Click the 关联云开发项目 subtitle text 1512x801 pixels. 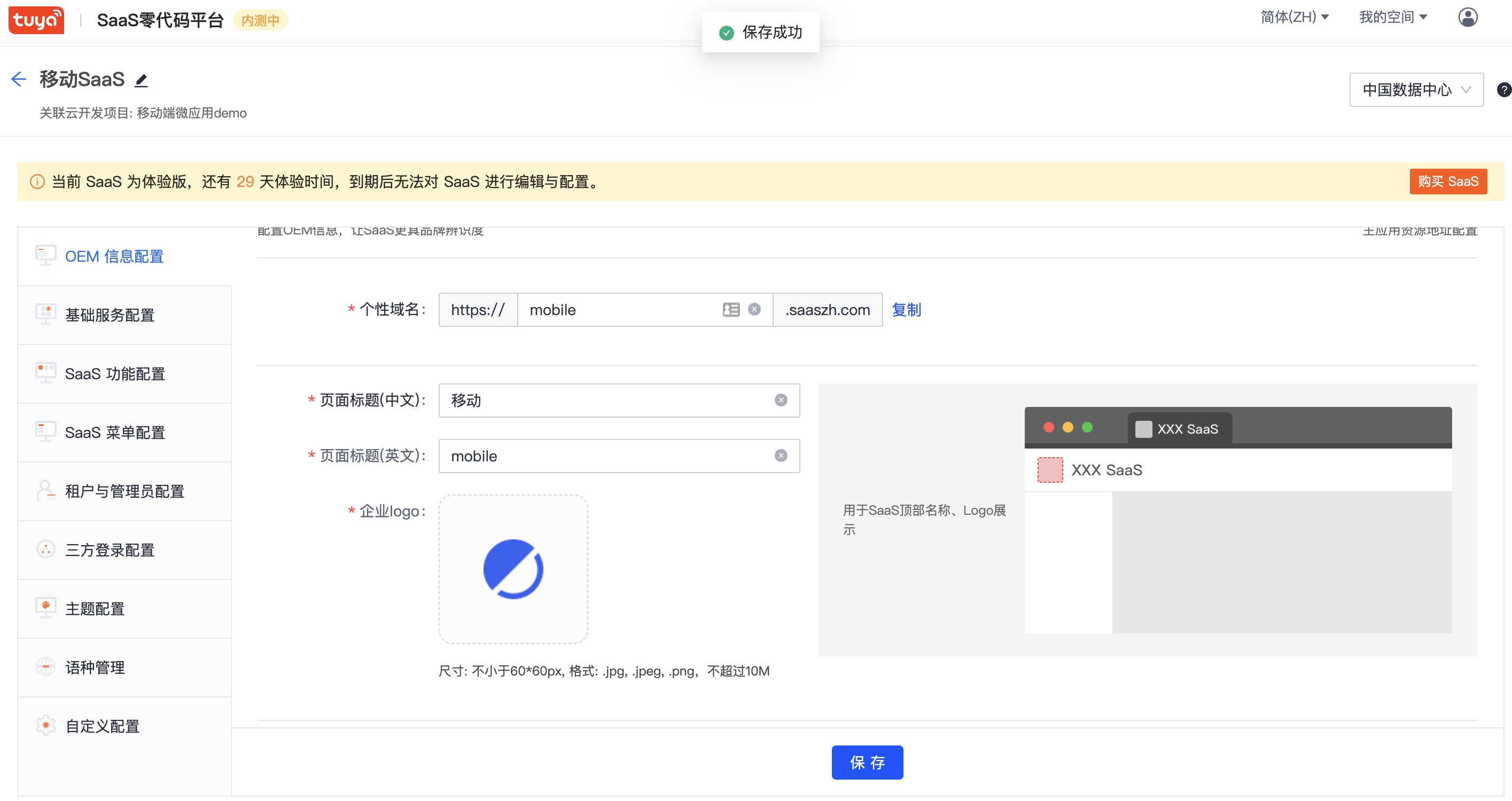pos(143,113)
